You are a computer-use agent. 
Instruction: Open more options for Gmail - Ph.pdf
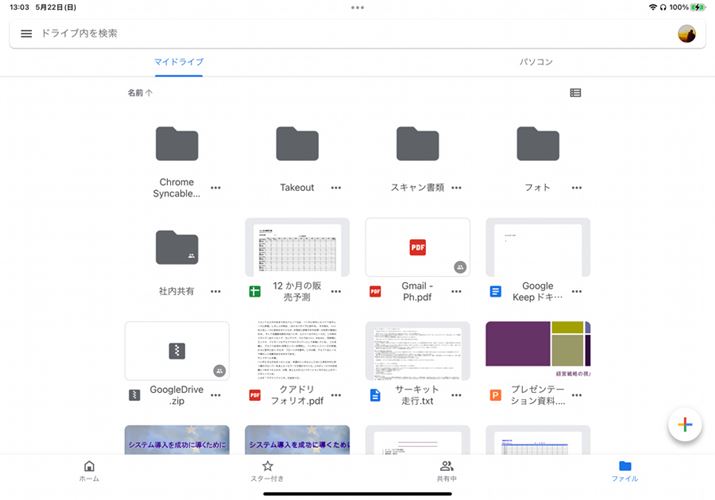click(456, 291)
